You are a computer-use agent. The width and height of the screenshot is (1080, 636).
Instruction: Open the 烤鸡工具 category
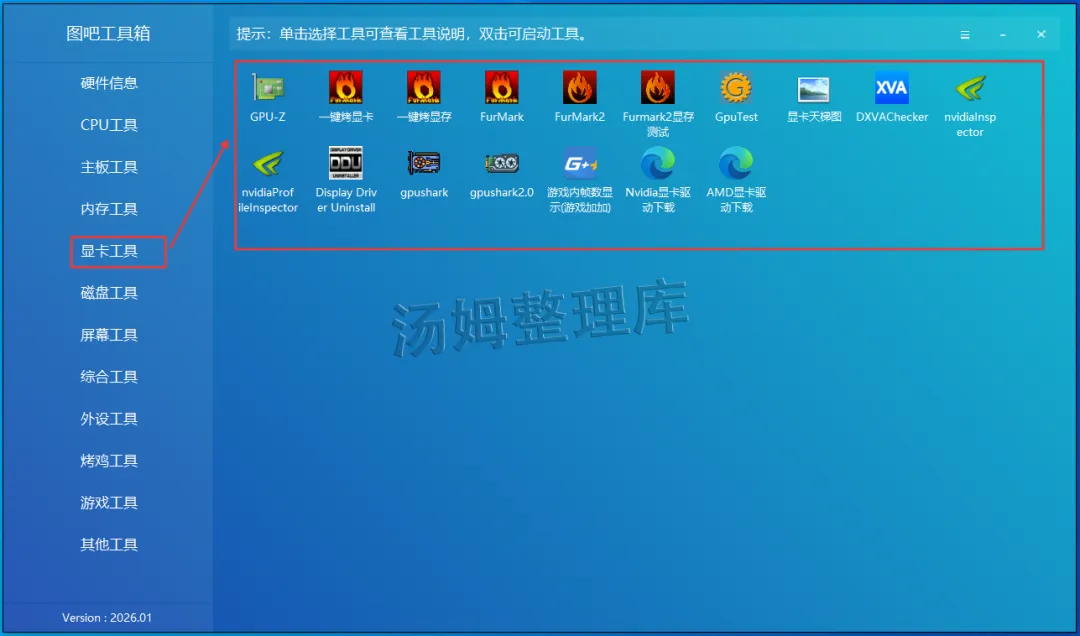pos(109,461)
